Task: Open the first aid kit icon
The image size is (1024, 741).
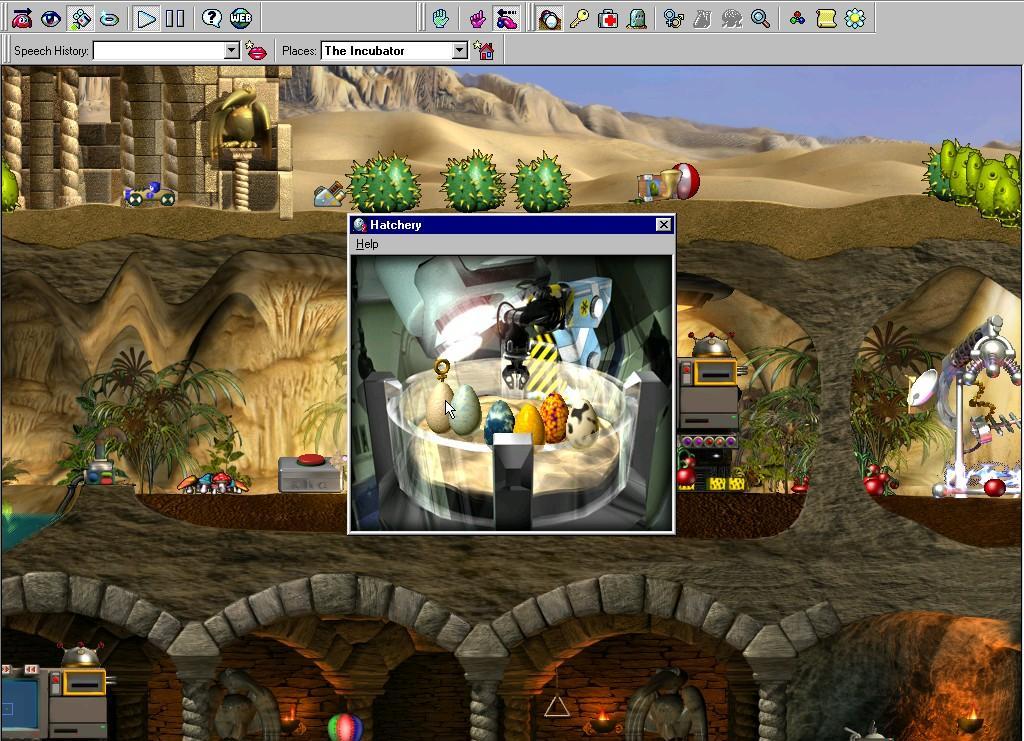Action: (x=608, y=18)
